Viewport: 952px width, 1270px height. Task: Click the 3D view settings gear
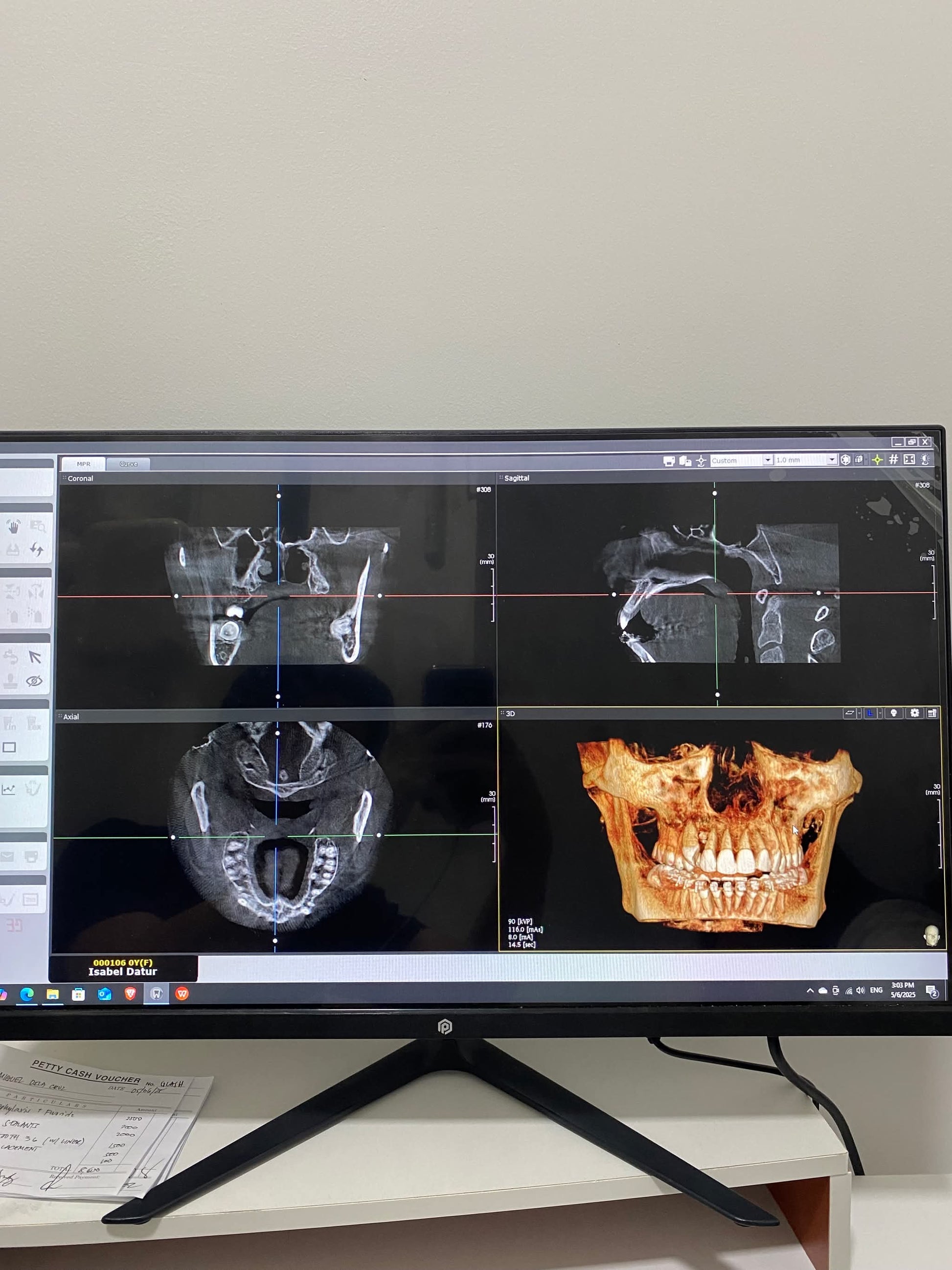pos(915,713)
